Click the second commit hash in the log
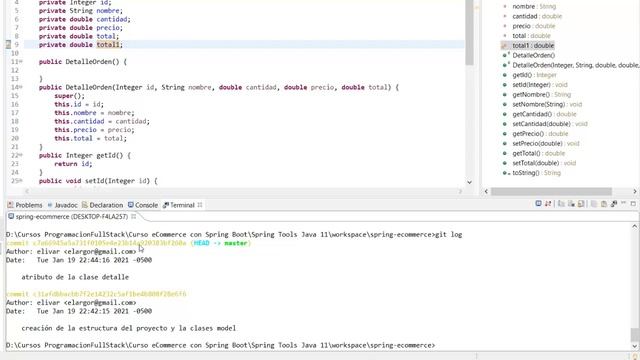The image size is (640, 360). pyautogui.click(x=109, y=294)
